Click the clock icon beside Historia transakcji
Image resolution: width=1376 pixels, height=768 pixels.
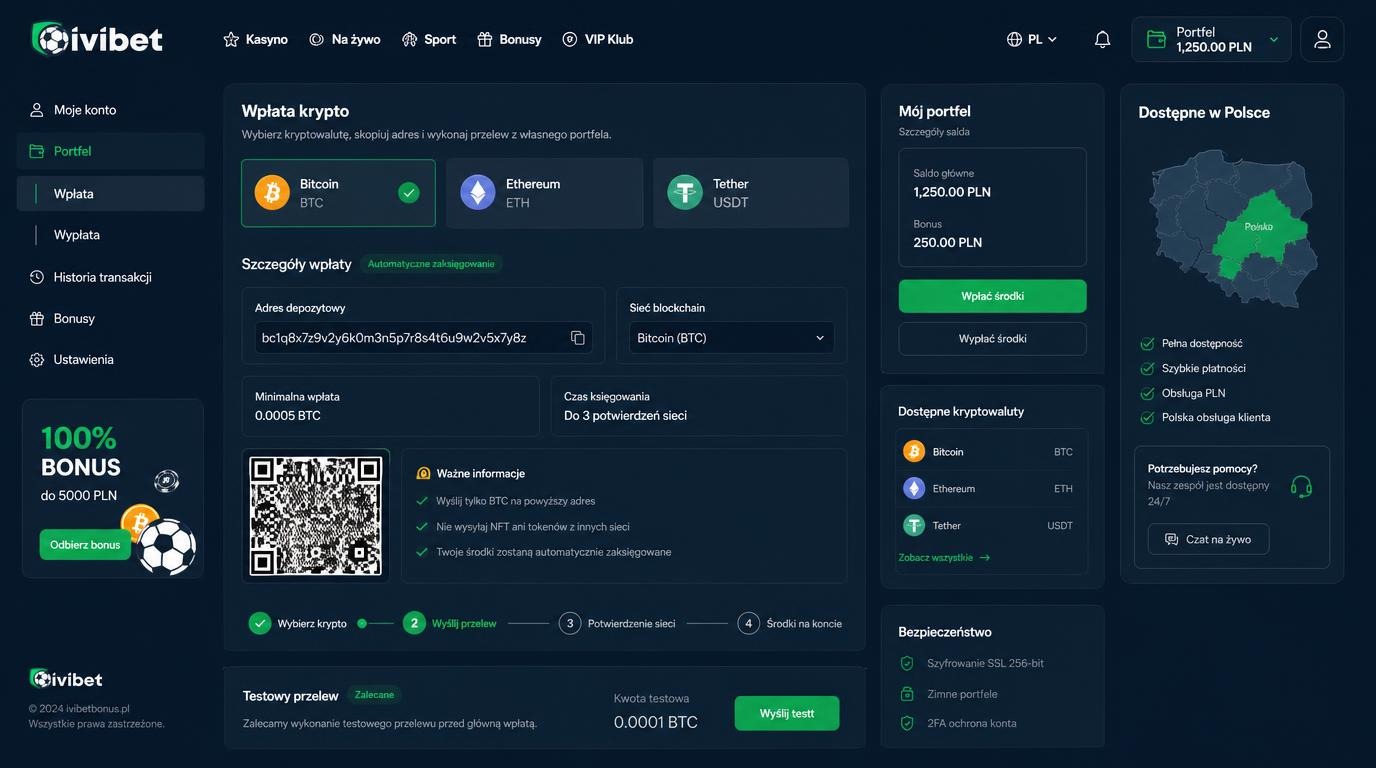[37, 277]
